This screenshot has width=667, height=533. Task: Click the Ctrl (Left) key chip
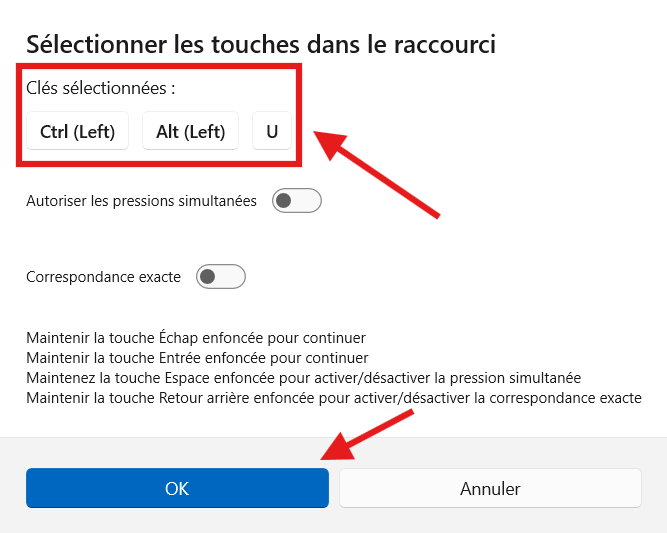[78, 131]
